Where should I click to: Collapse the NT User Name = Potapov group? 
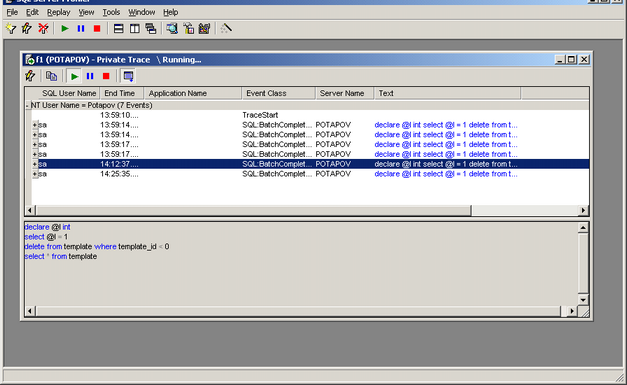(x=28, y=106)
